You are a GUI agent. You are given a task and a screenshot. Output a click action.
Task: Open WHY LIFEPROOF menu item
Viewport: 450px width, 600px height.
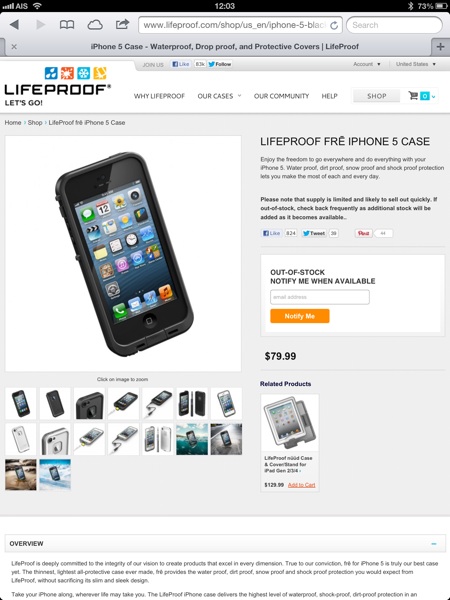[159, 96]
